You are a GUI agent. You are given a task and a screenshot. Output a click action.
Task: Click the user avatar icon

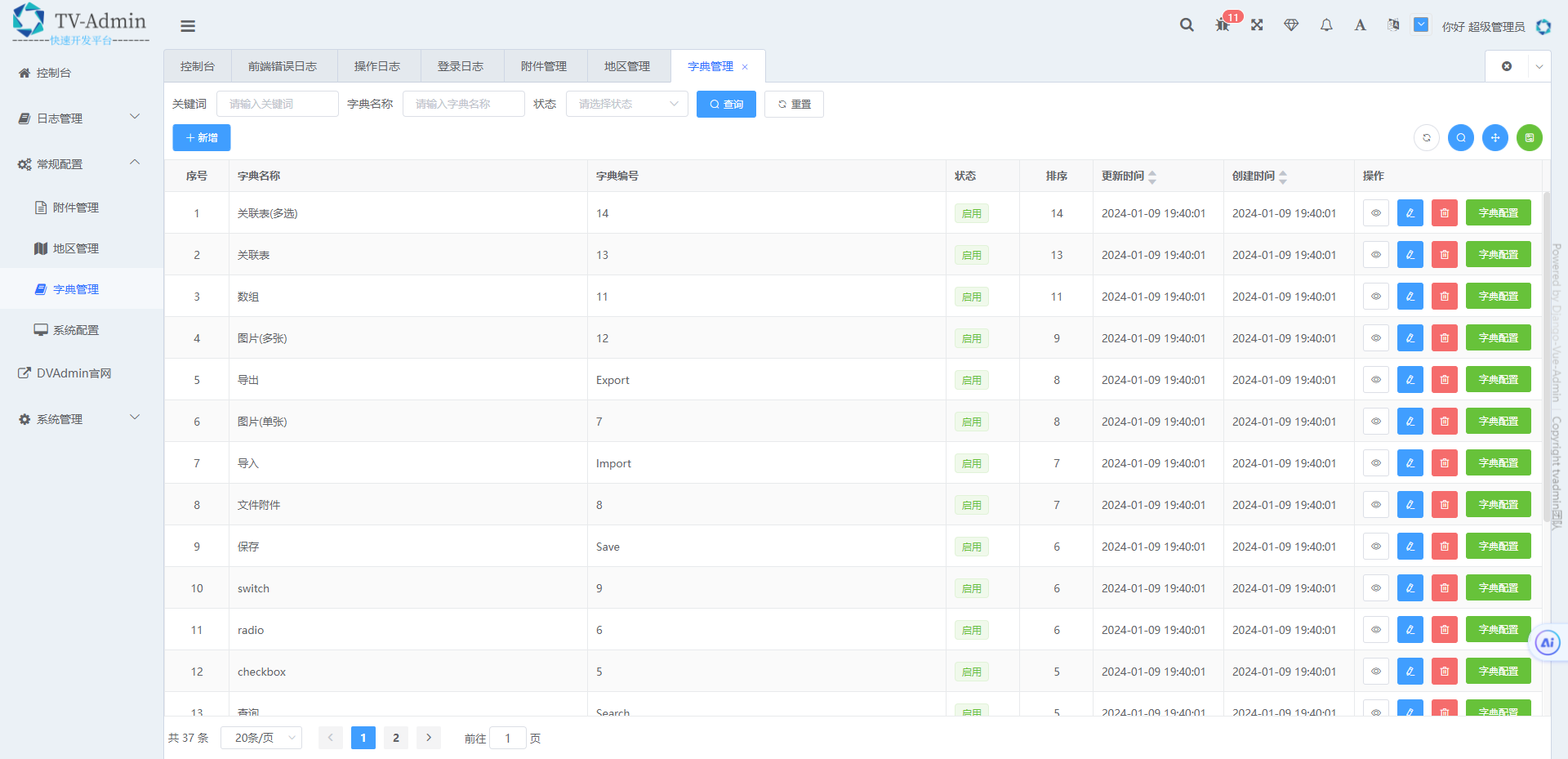click(x=1543, y=26)
